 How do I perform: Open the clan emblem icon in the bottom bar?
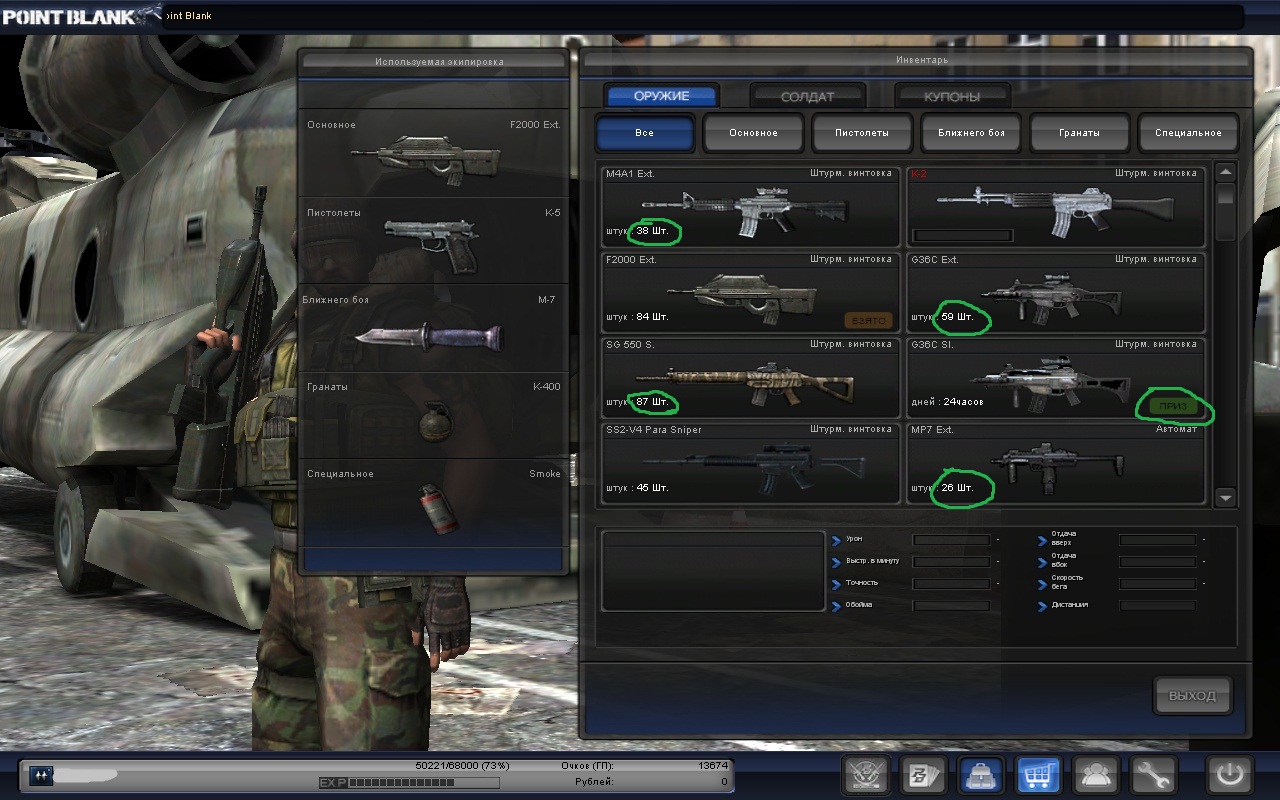pyautogui.click(x=865, y=775)
